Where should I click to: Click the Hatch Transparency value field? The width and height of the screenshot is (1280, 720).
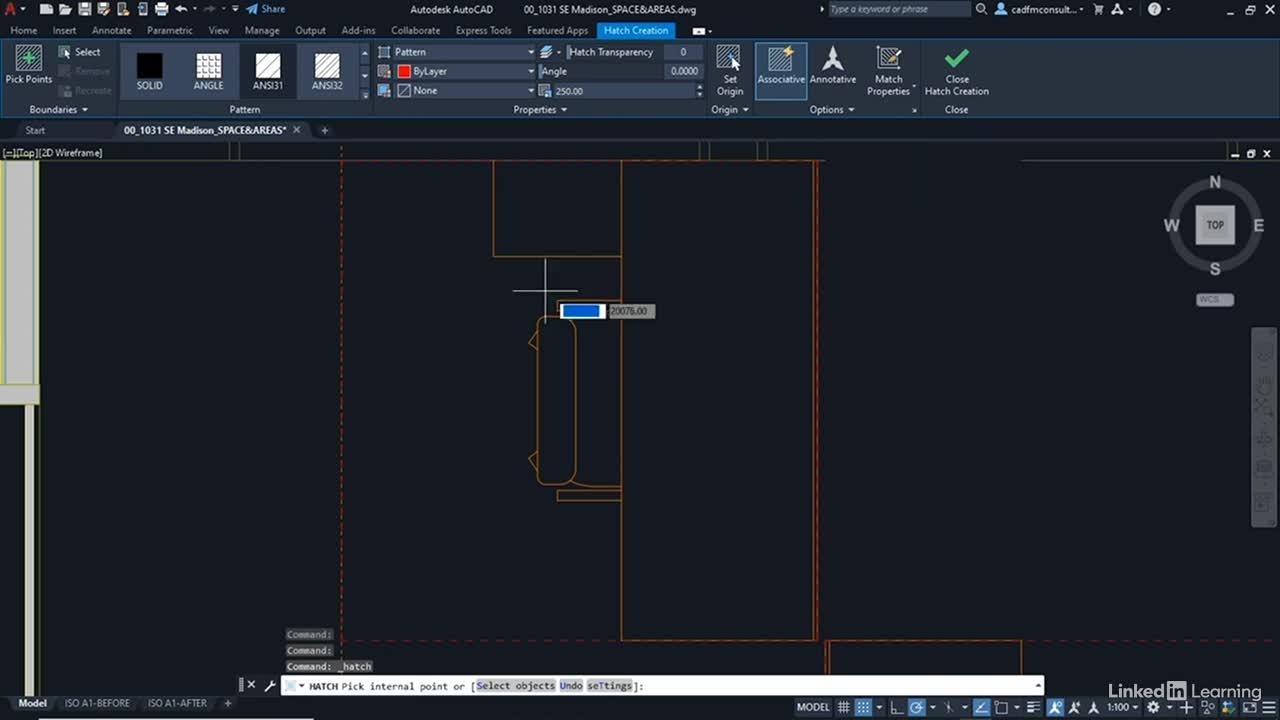coord(684,52)
